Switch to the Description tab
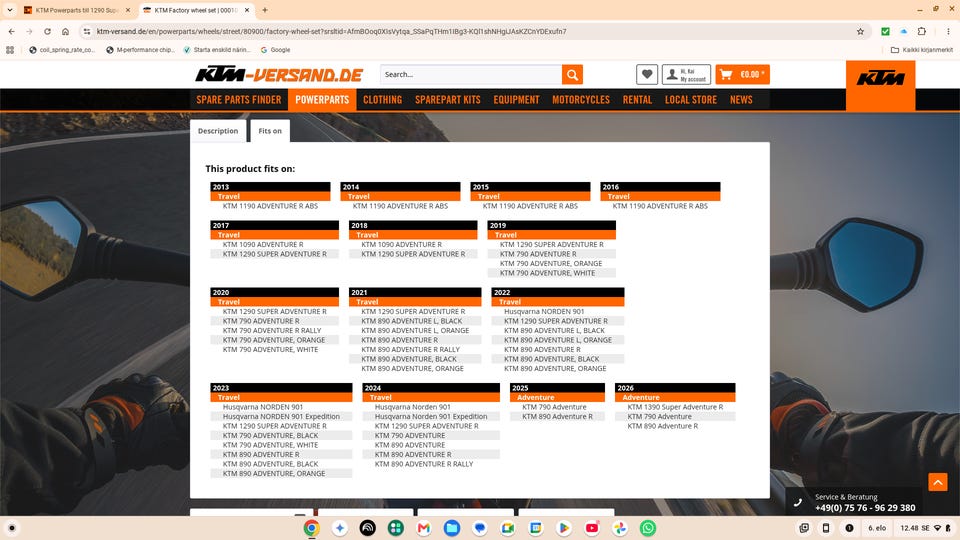The image size is (960, 540). pos(218,131)
